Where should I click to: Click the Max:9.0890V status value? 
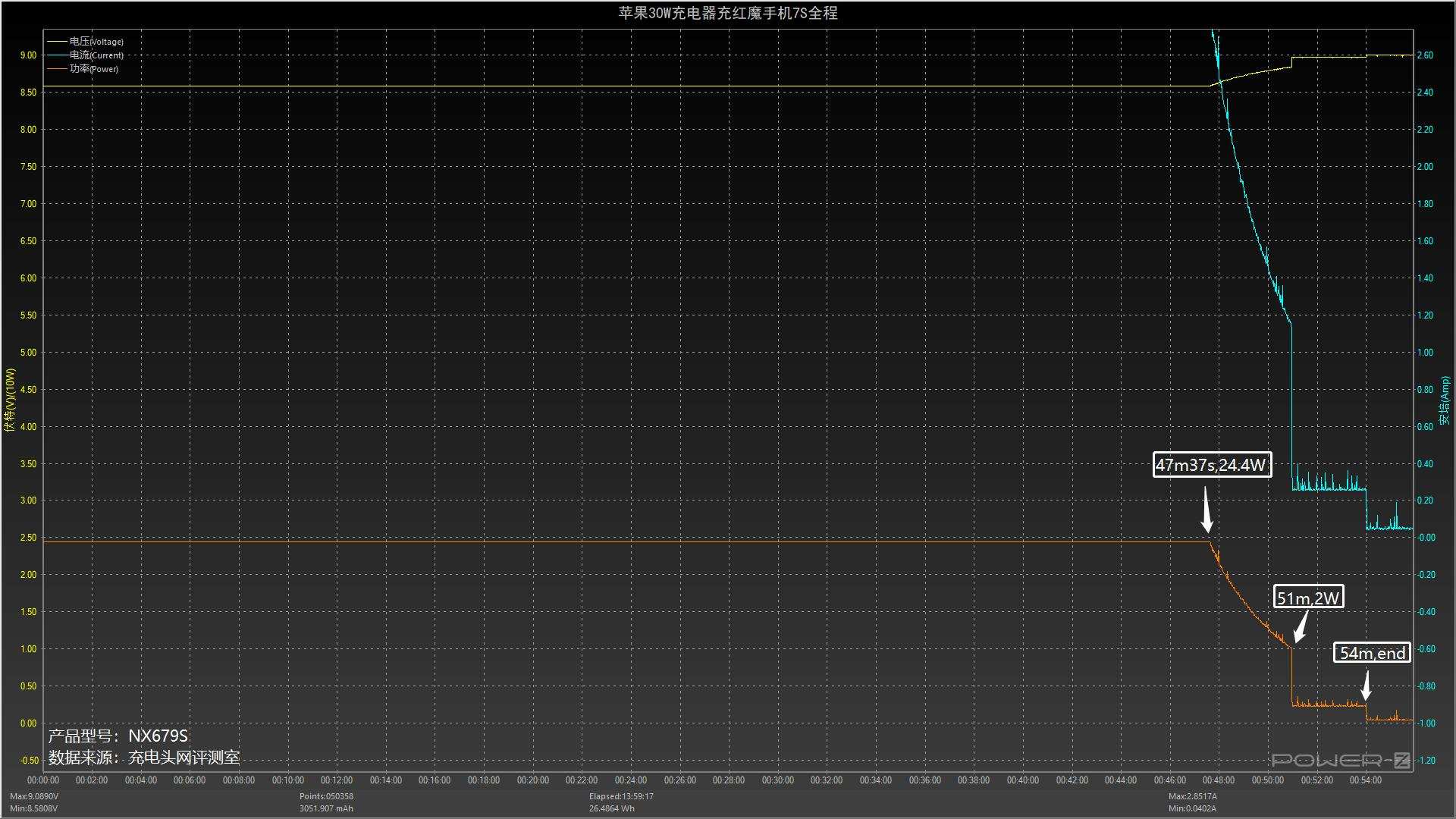point(34,796)
